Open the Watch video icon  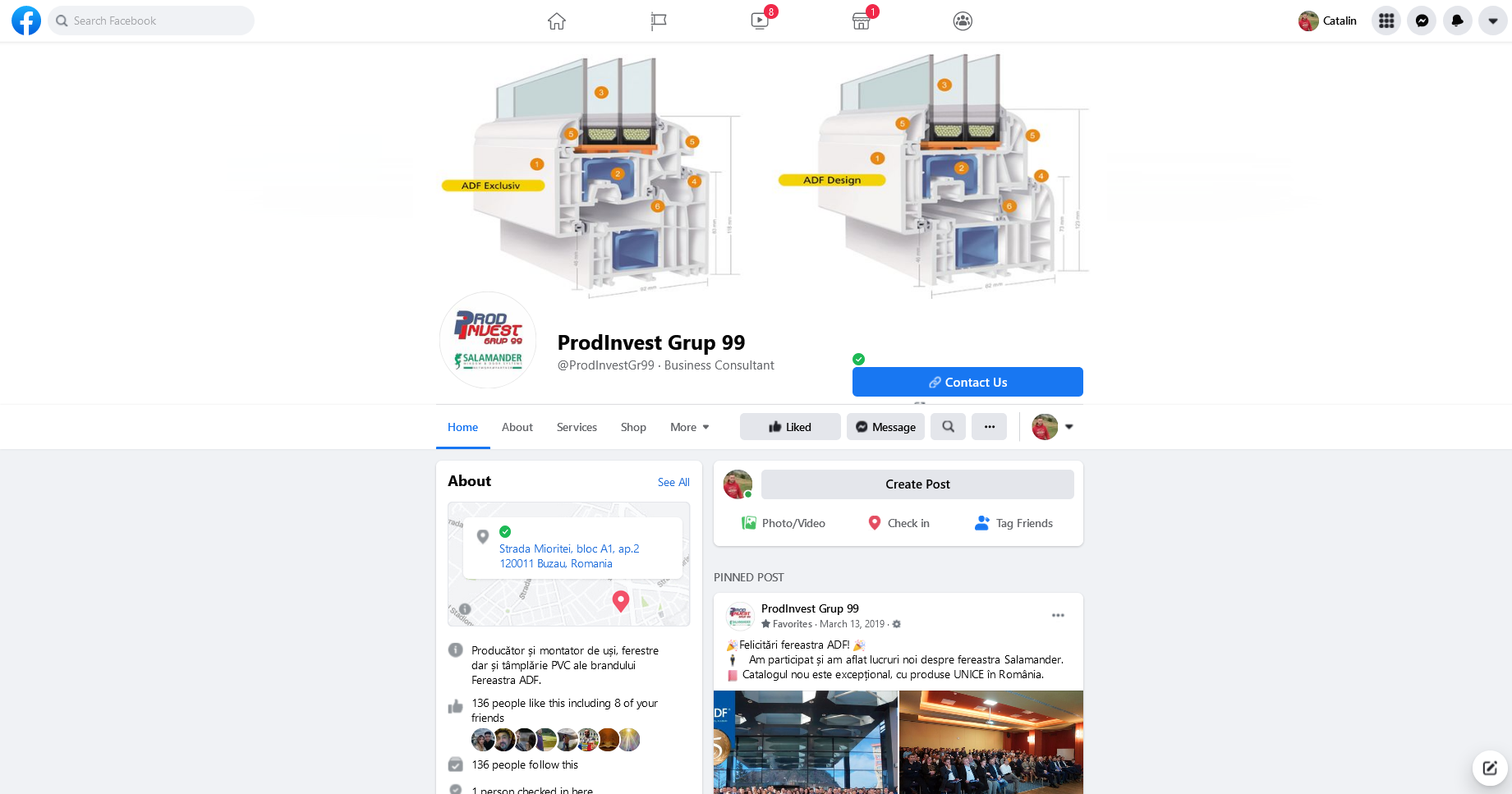[x=760, y=21]
